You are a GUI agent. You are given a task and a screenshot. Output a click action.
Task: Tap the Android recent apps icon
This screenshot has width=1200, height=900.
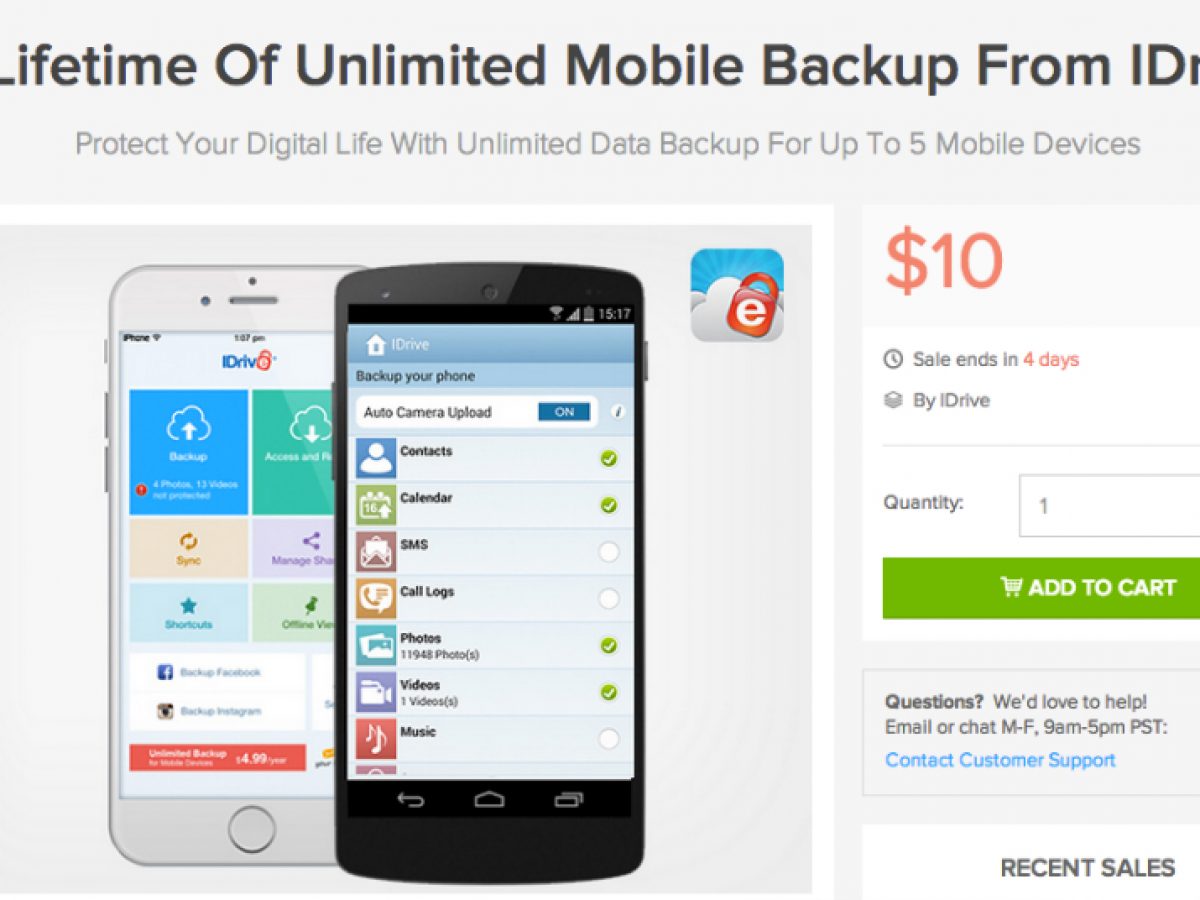pyautogui.click(x=568, y=799)
